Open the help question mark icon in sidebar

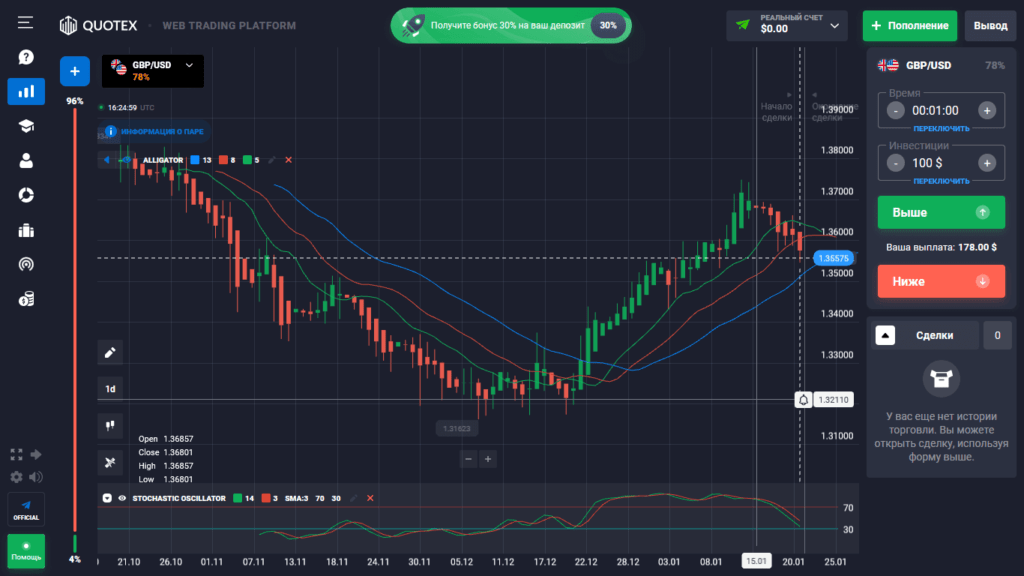(x=26, y=57)
